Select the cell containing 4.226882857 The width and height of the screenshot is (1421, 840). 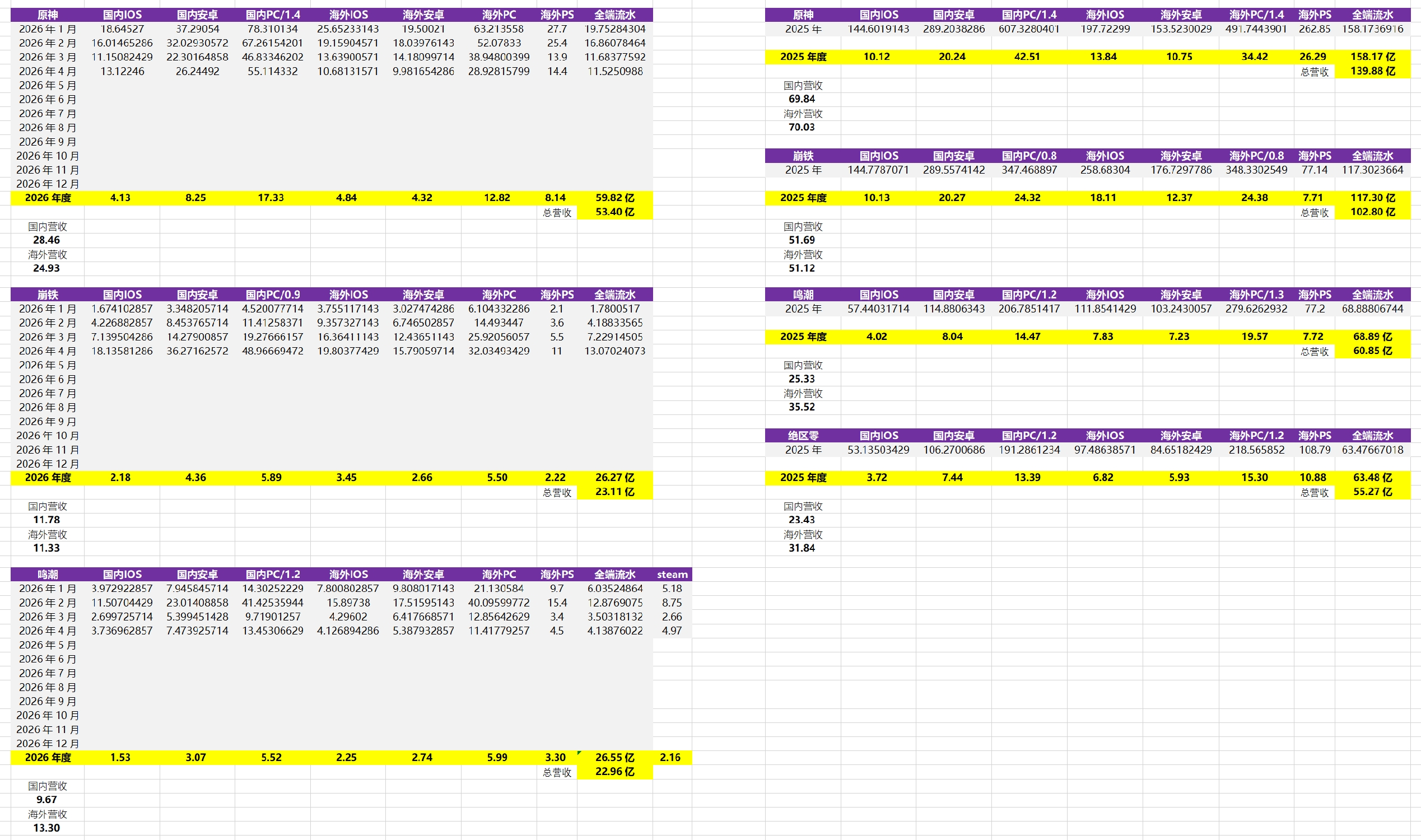[122, 323]
